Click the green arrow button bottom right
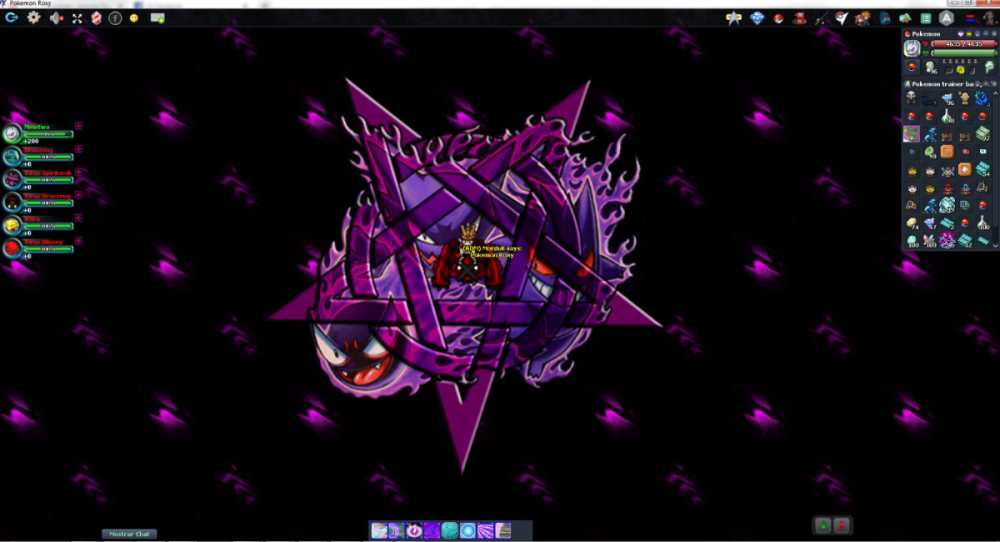This screenshot has height=542, width=1000. [x=823, y=525]
